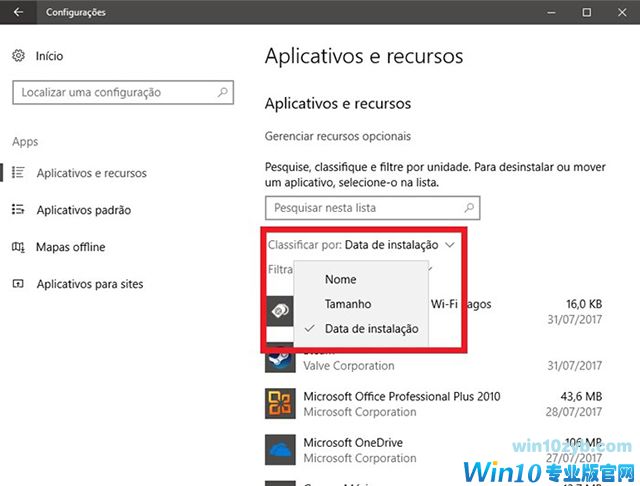Click magnifier icon in settings search box

(222, 92)
